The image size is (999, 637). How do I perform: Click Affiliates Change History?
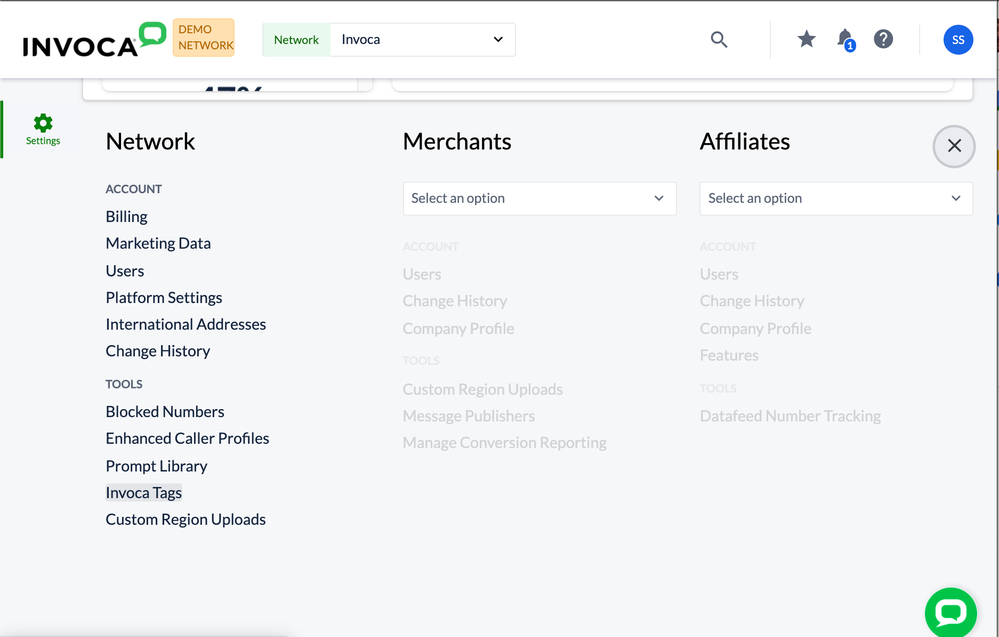tap(752, 301)
